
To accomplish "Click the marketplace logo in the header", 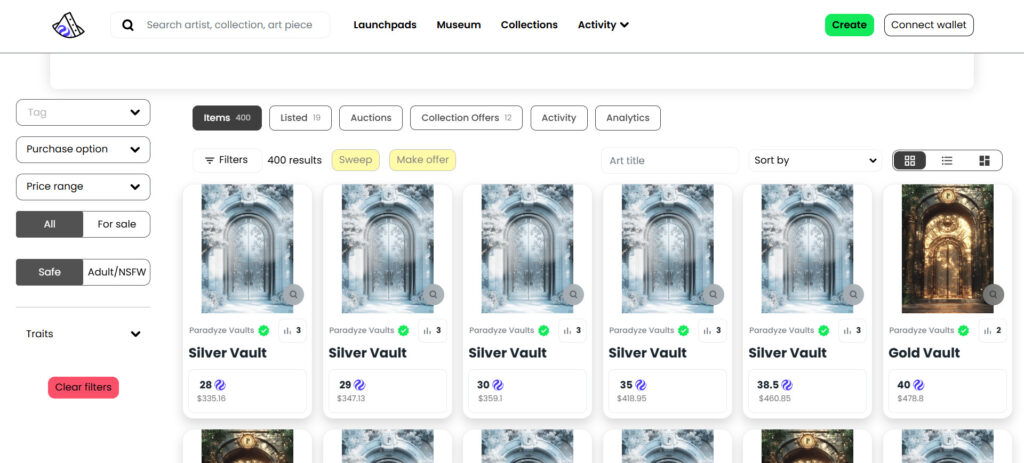I will [69, 25].
